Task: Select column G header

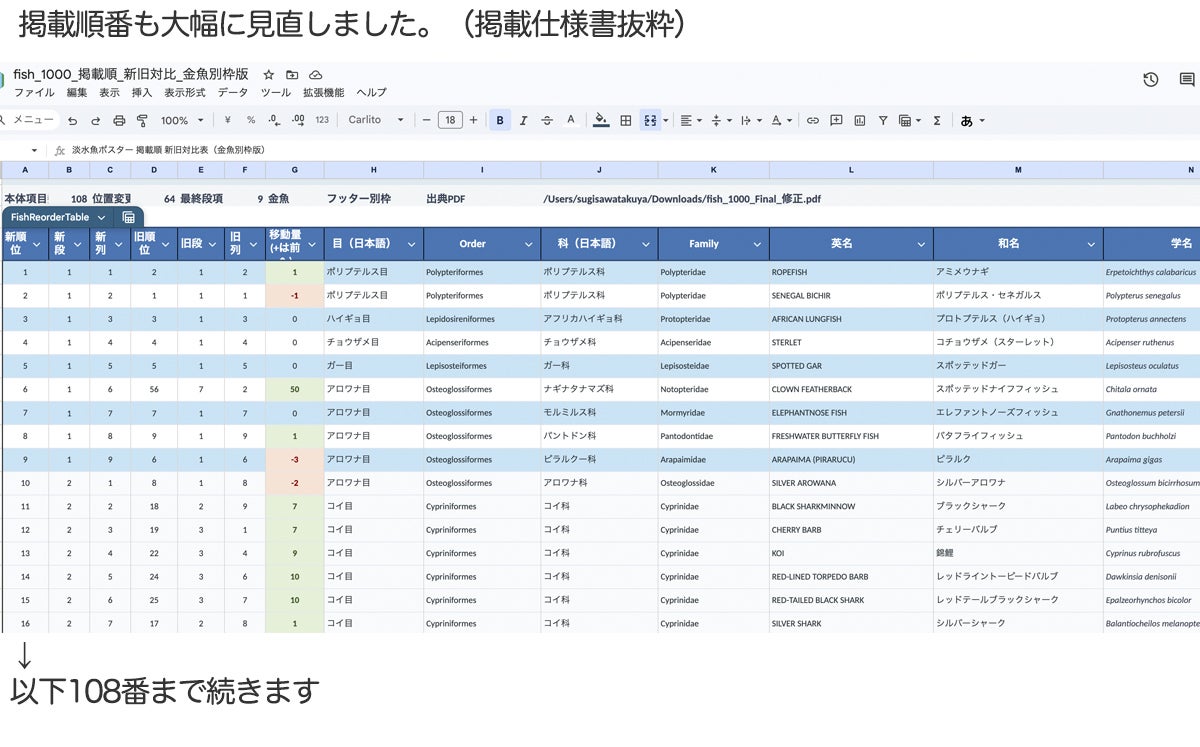Action: [x=294, y=170]
